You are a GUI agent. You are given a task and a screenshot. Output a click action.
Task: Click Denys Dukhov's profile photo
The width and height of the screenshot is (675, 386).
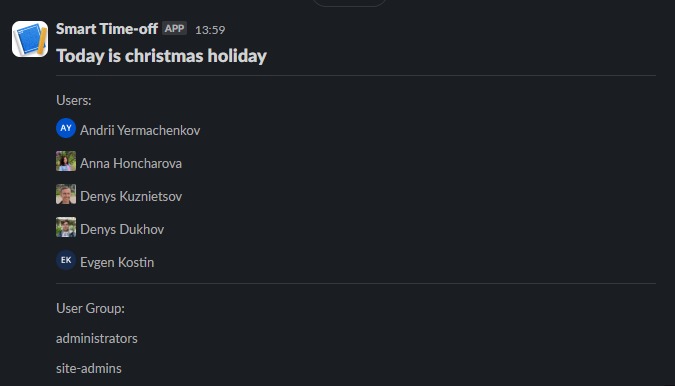pyautogui.click(x=66, y=227)
